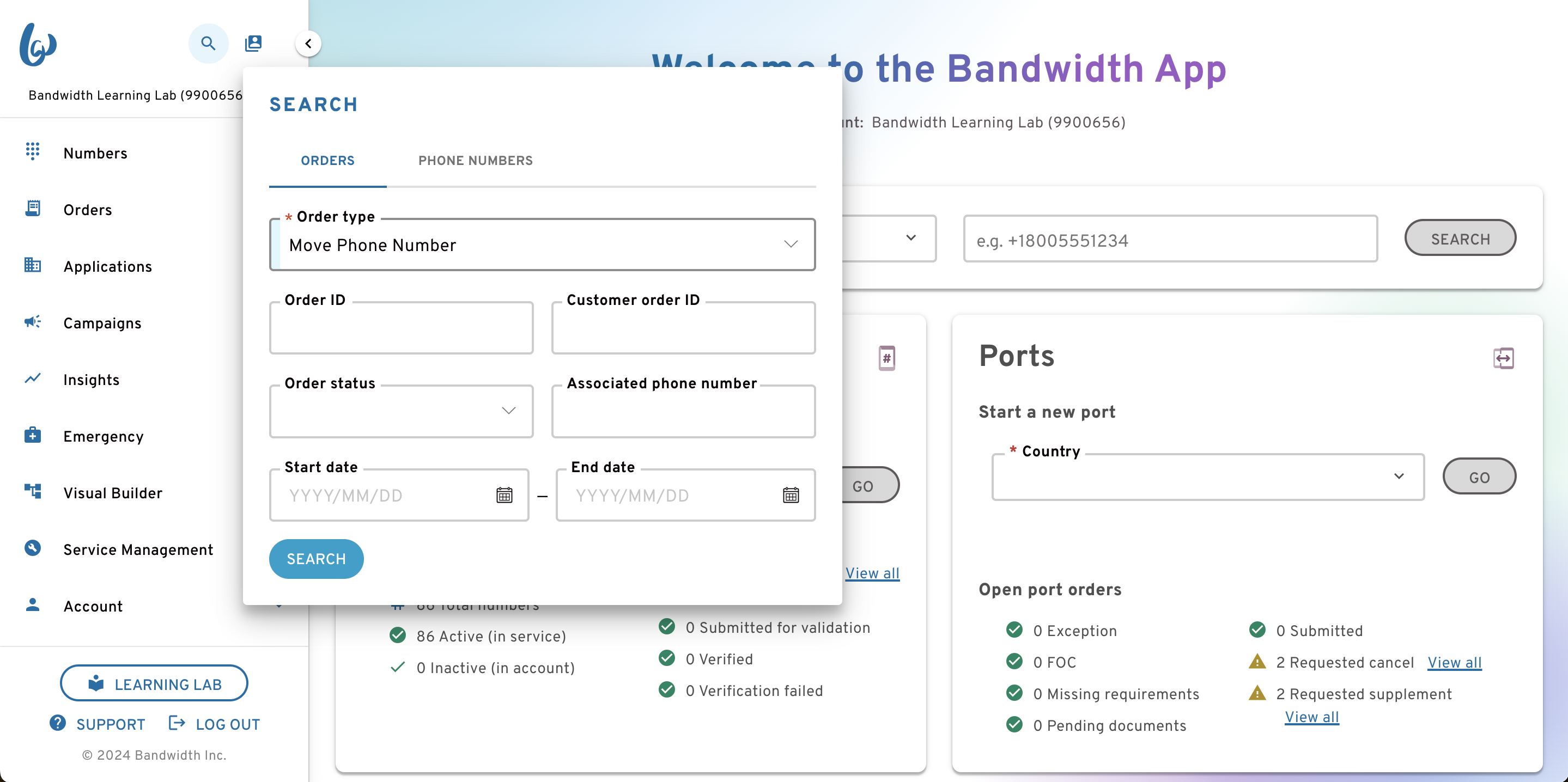Click the Log Out link

coord(228,724)
